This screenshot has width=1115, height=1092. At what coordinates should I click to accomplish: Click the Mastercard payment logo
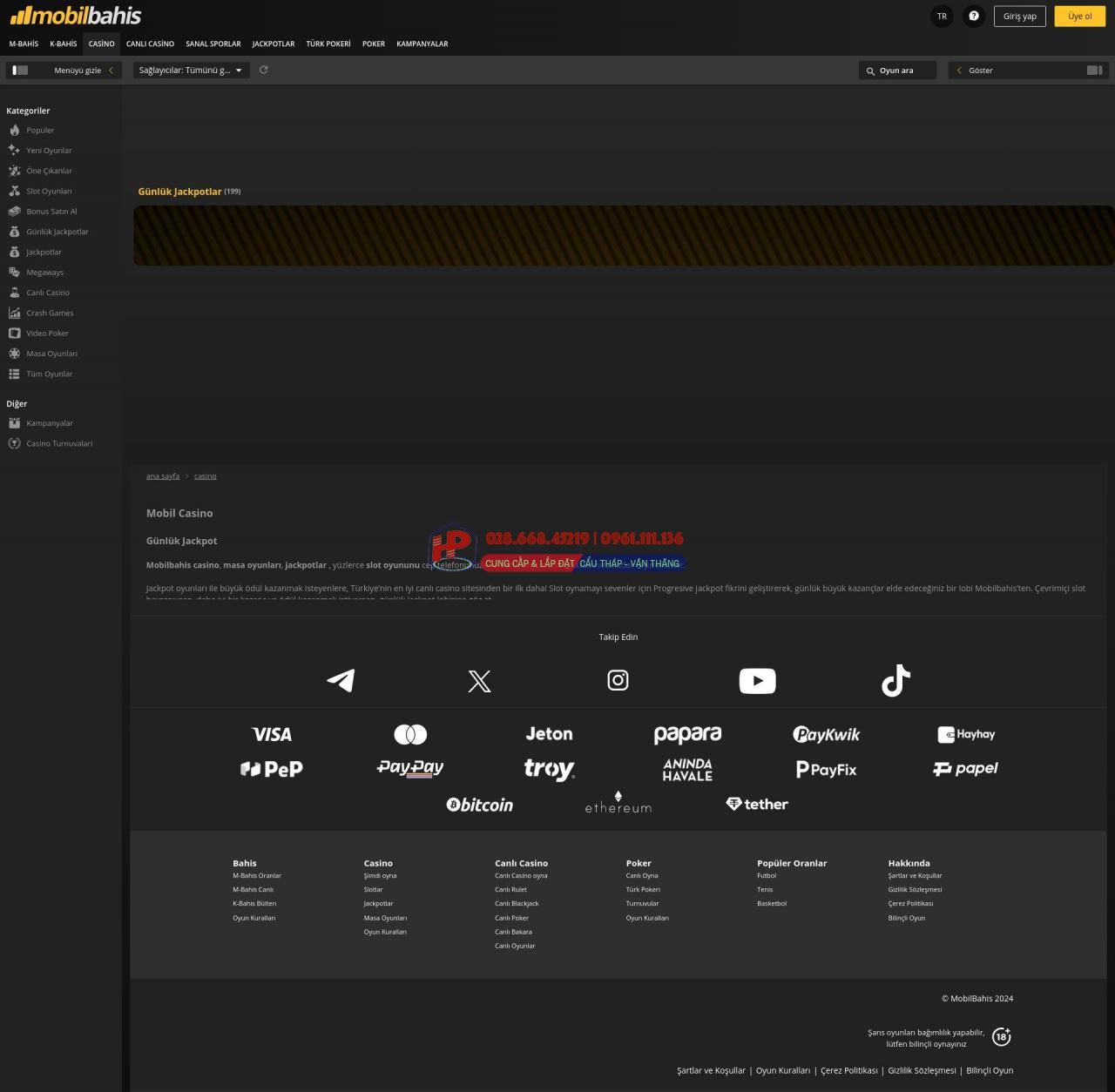click(410, 734)
